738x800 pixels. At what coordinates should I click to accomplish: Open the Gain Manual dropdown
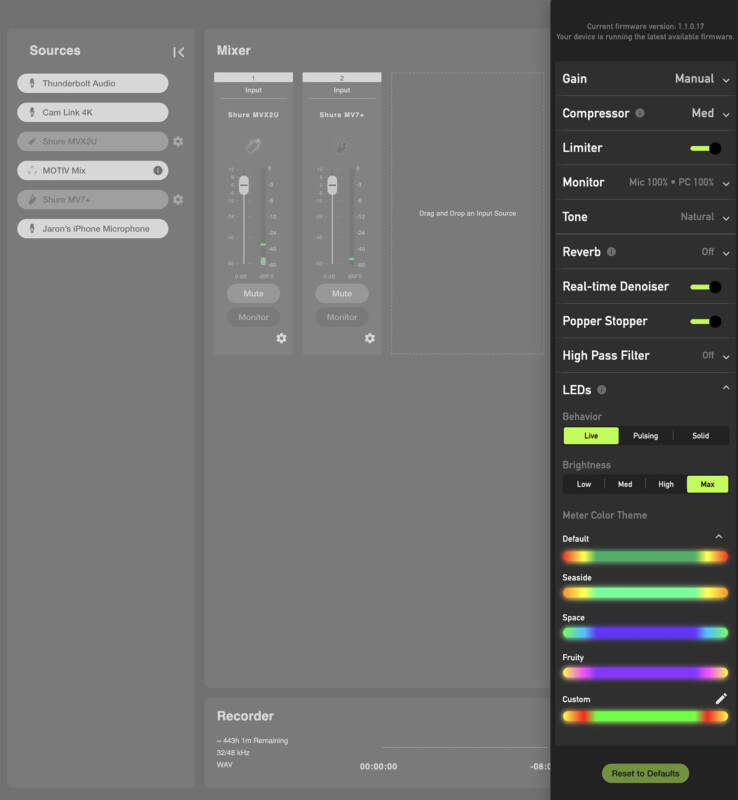pos(702,79)
